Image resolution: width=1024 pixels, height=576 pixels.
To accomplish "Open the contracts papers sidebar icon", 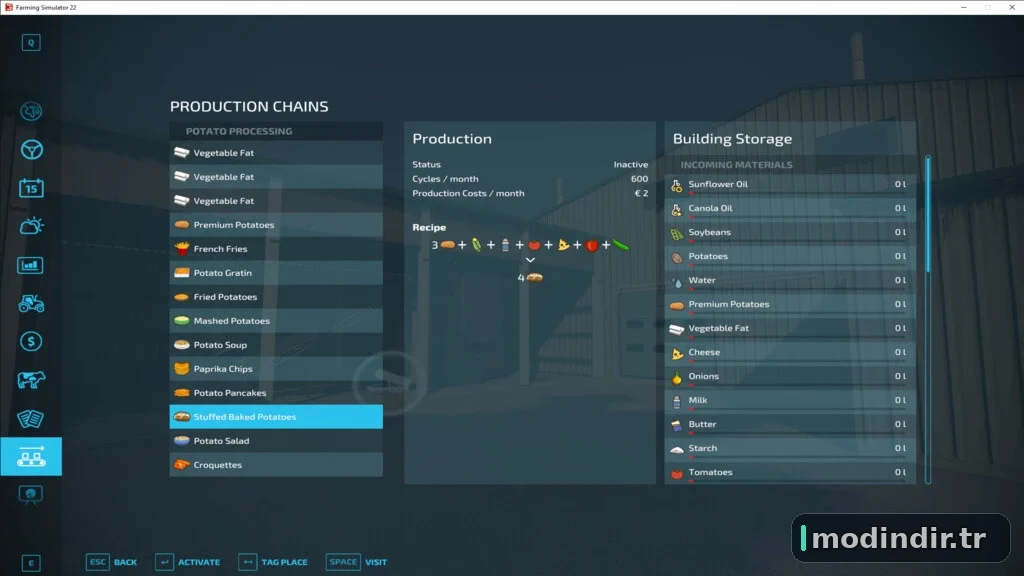I will coord(31,419).
